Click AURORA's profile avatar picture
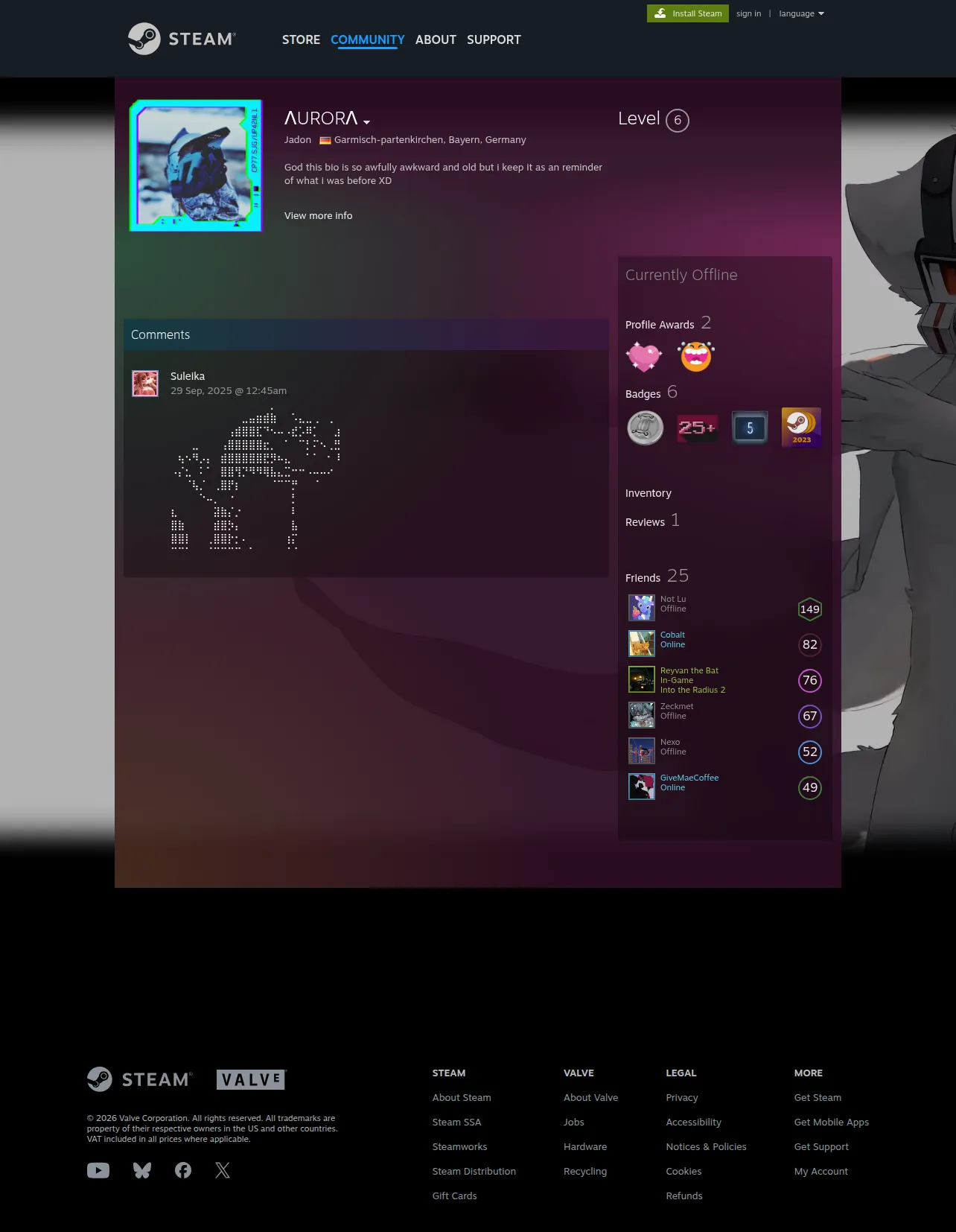The width and height of the screenshot is (956, 1232). tap(196, 165)
